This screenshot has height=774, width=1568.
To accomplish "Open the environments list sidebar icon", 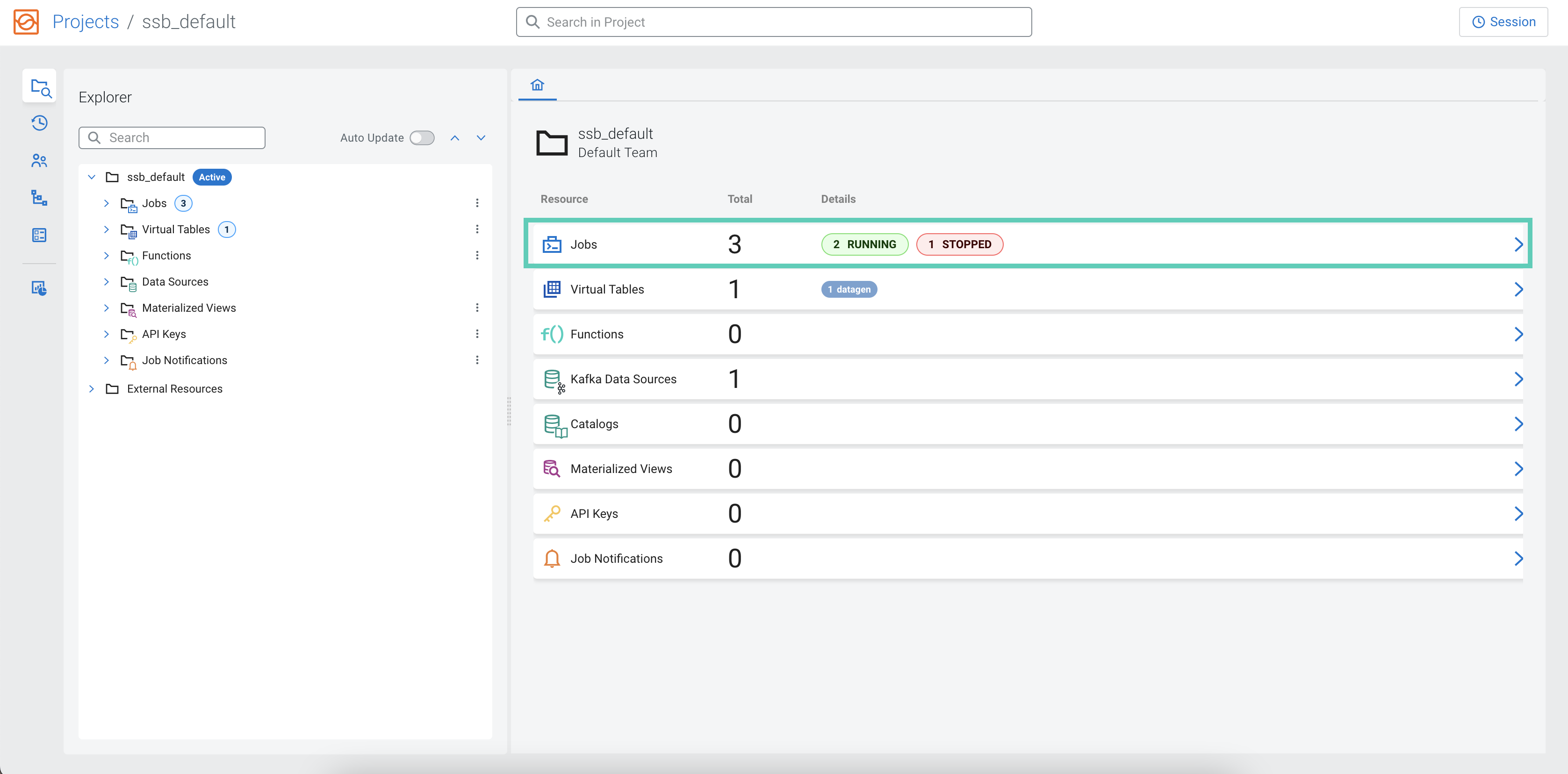I will click(x=40, y=235).
